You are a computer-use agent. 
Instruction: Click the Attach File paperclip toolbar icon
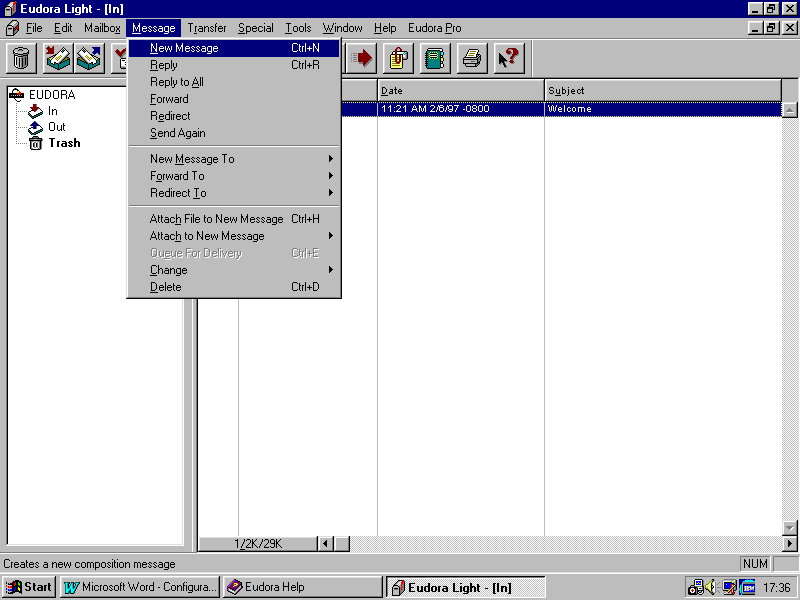[398, 58]
